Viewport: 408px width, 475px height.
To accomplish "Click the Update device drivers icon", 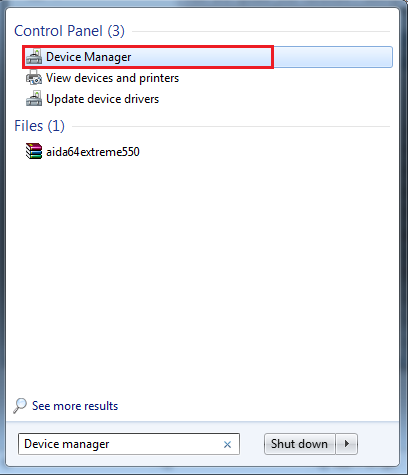I will pyautogui.click(x=34, y=98).
